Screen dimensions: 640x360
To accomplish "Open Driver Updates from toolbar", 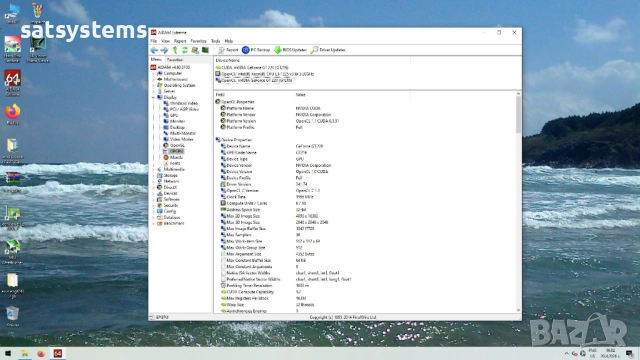I will [328, 50].
